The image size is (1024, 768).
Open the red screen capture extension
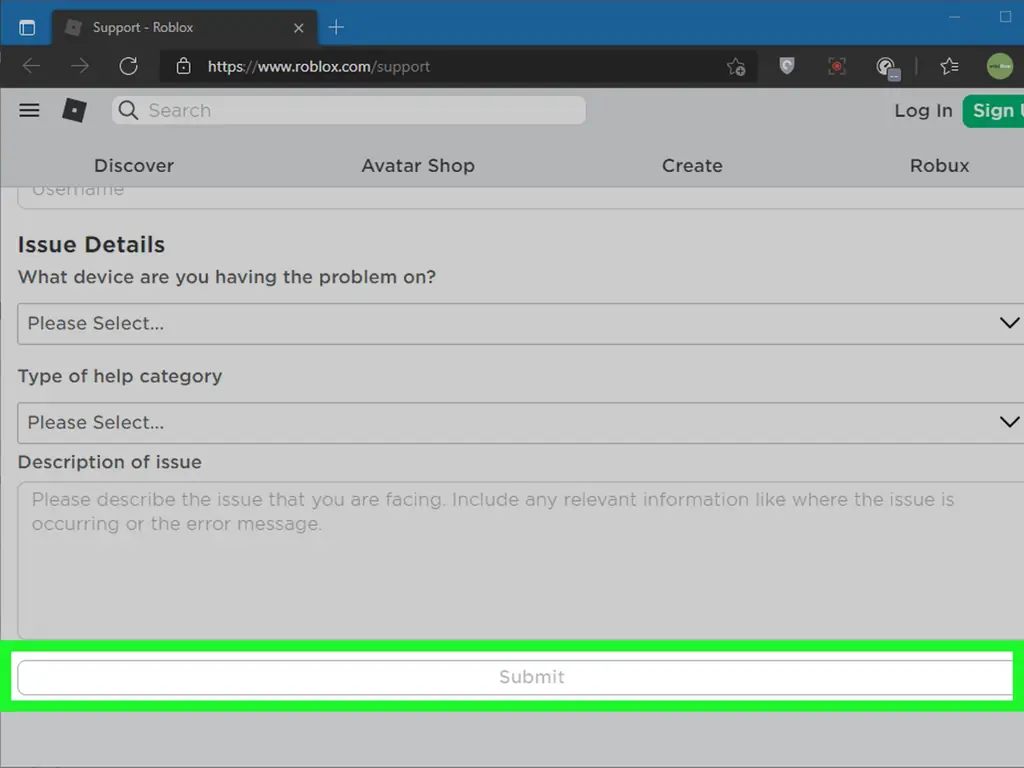[837, 66]
